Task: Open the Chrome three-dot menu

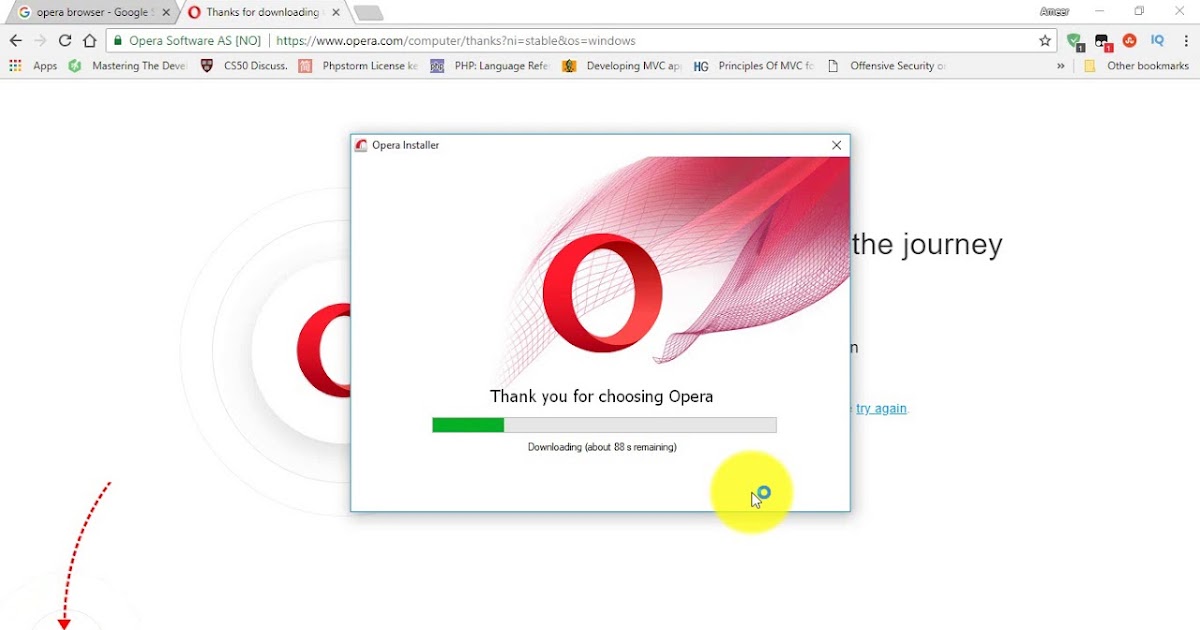Action: pos(1186,41)
